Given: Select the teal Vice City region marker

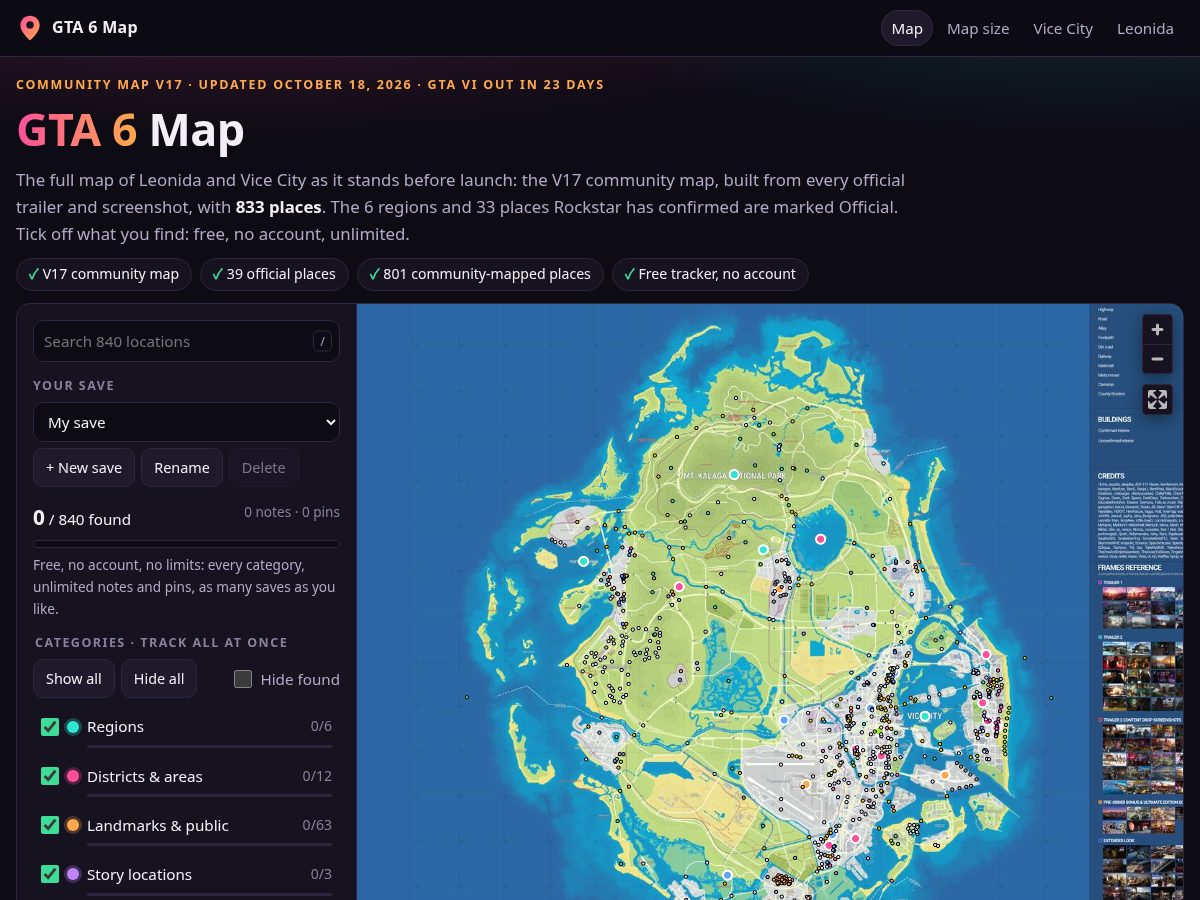Looking at the screenshot, I should pos(925,716).
